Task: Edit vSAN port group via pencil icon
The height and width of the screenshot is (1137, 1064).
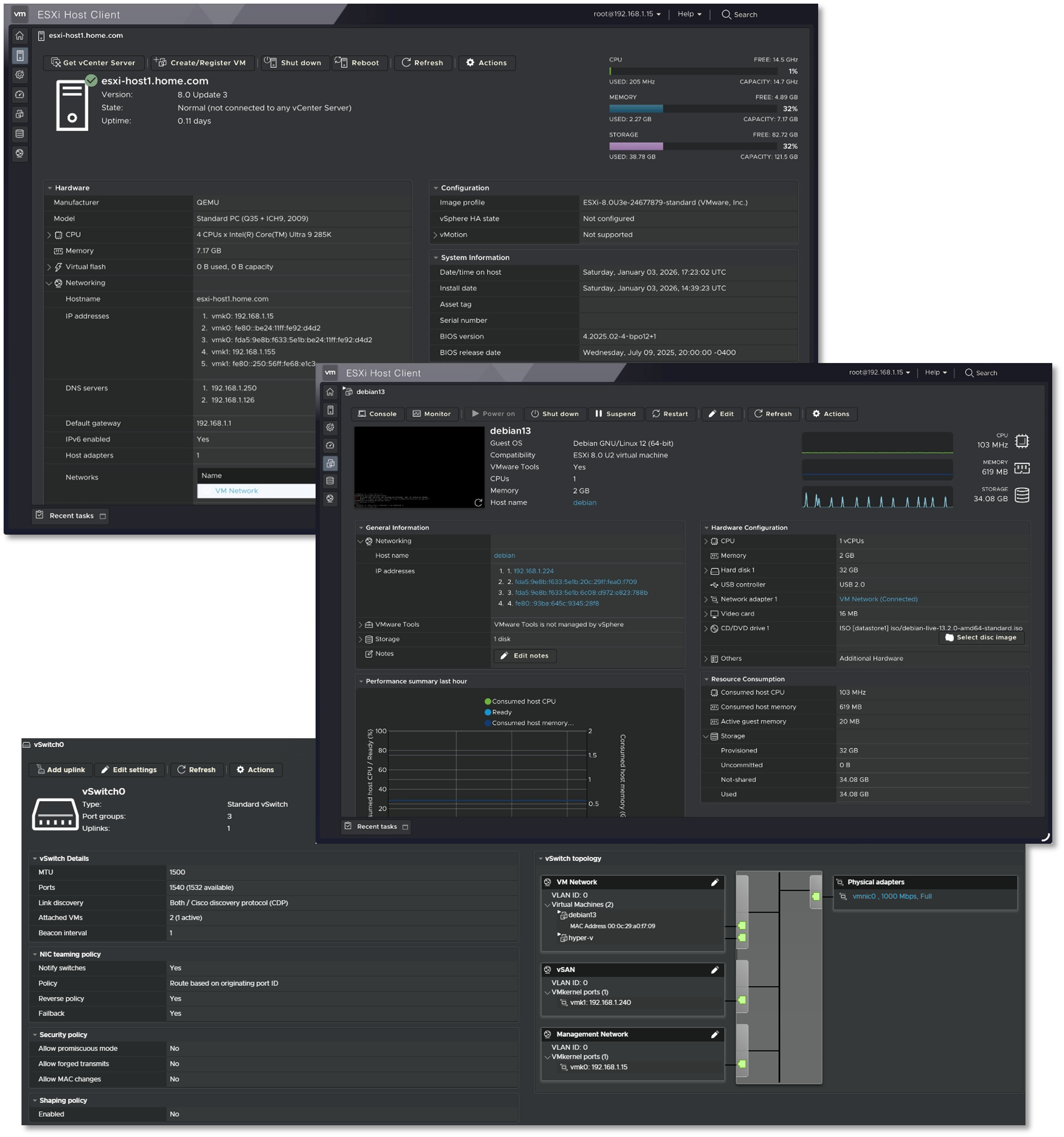Action: click(x=715, y=970)
